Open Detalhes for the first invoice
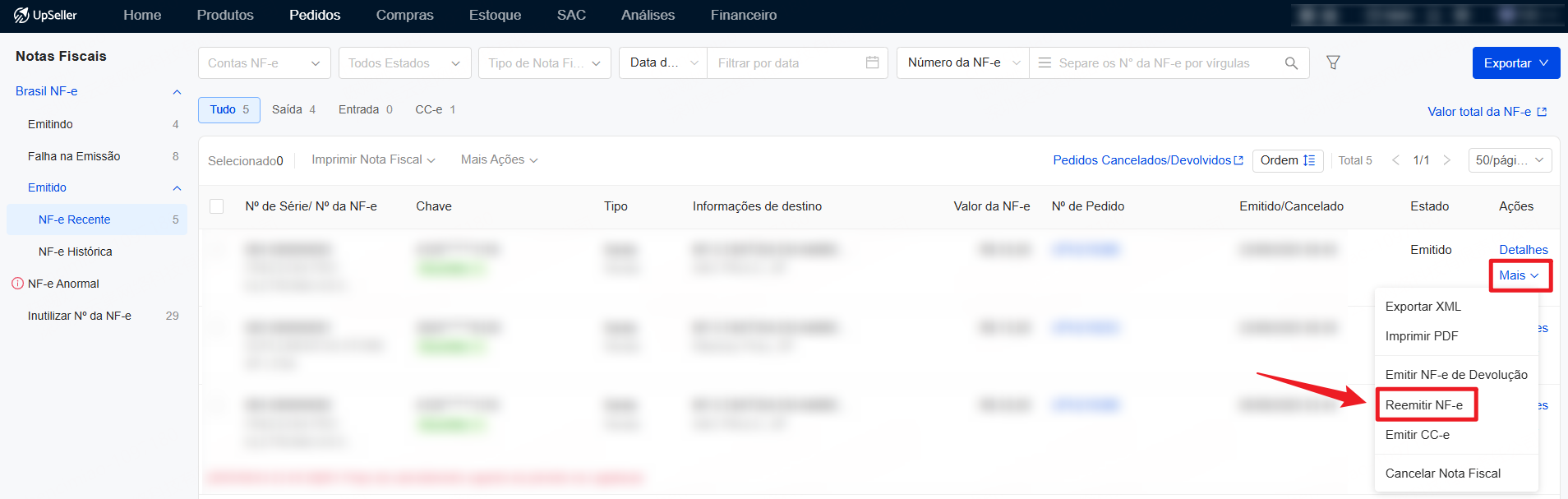 (1524, 250)
